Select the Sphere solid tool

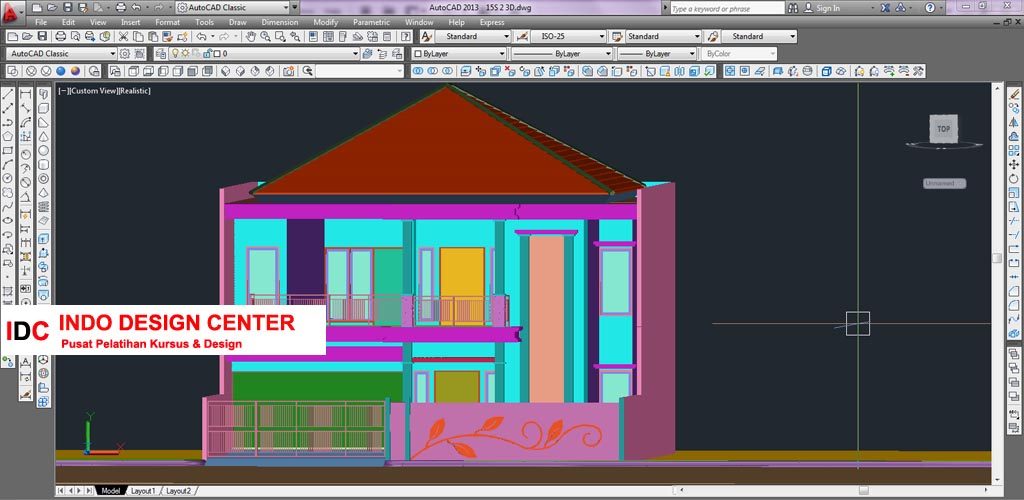click(43, 150)
